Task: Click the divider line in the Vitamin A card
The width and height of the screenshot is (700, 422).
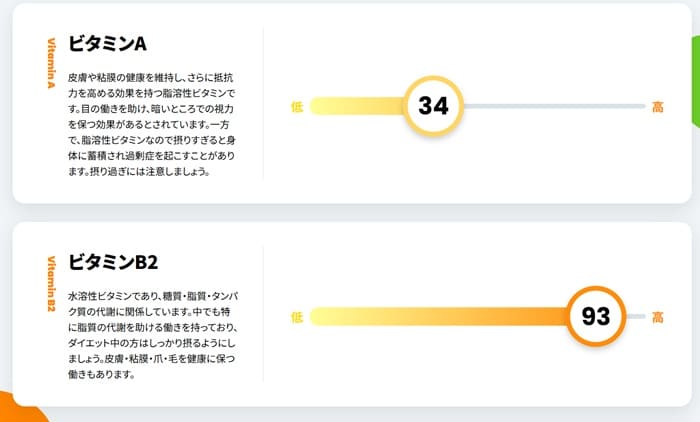Action: click(x=263, y=103)
